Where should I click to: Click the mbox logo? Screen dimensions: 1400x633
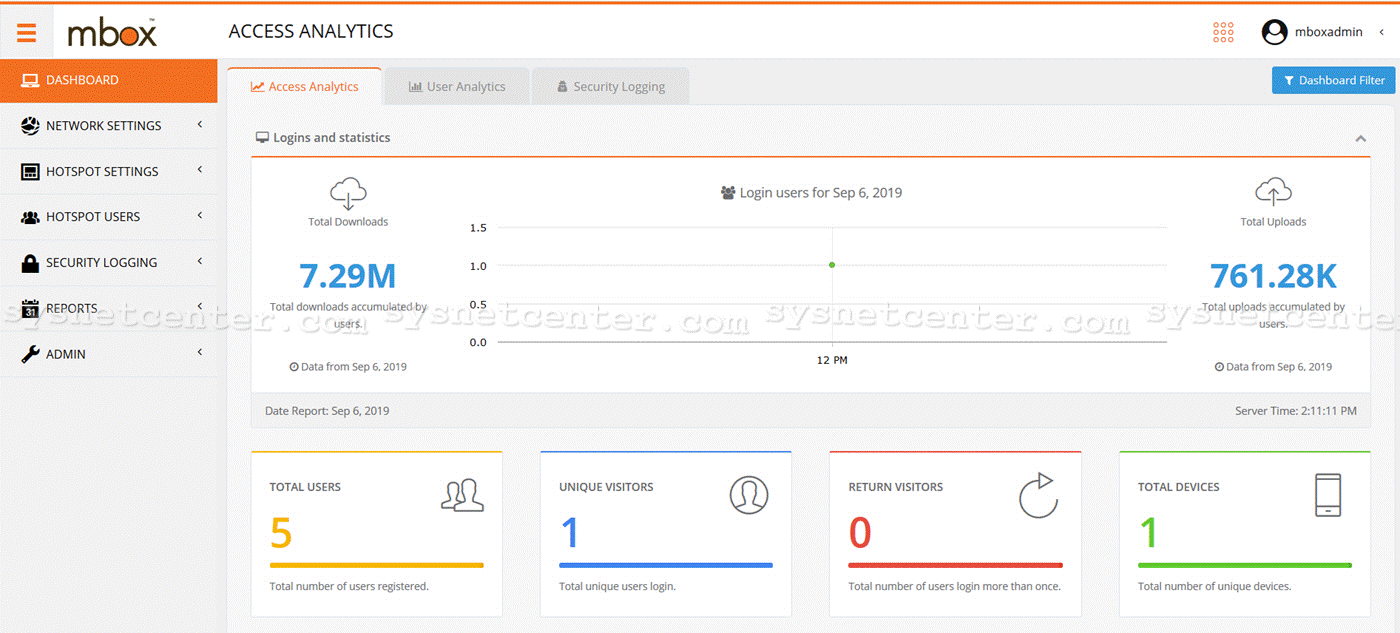pos(112,33)
